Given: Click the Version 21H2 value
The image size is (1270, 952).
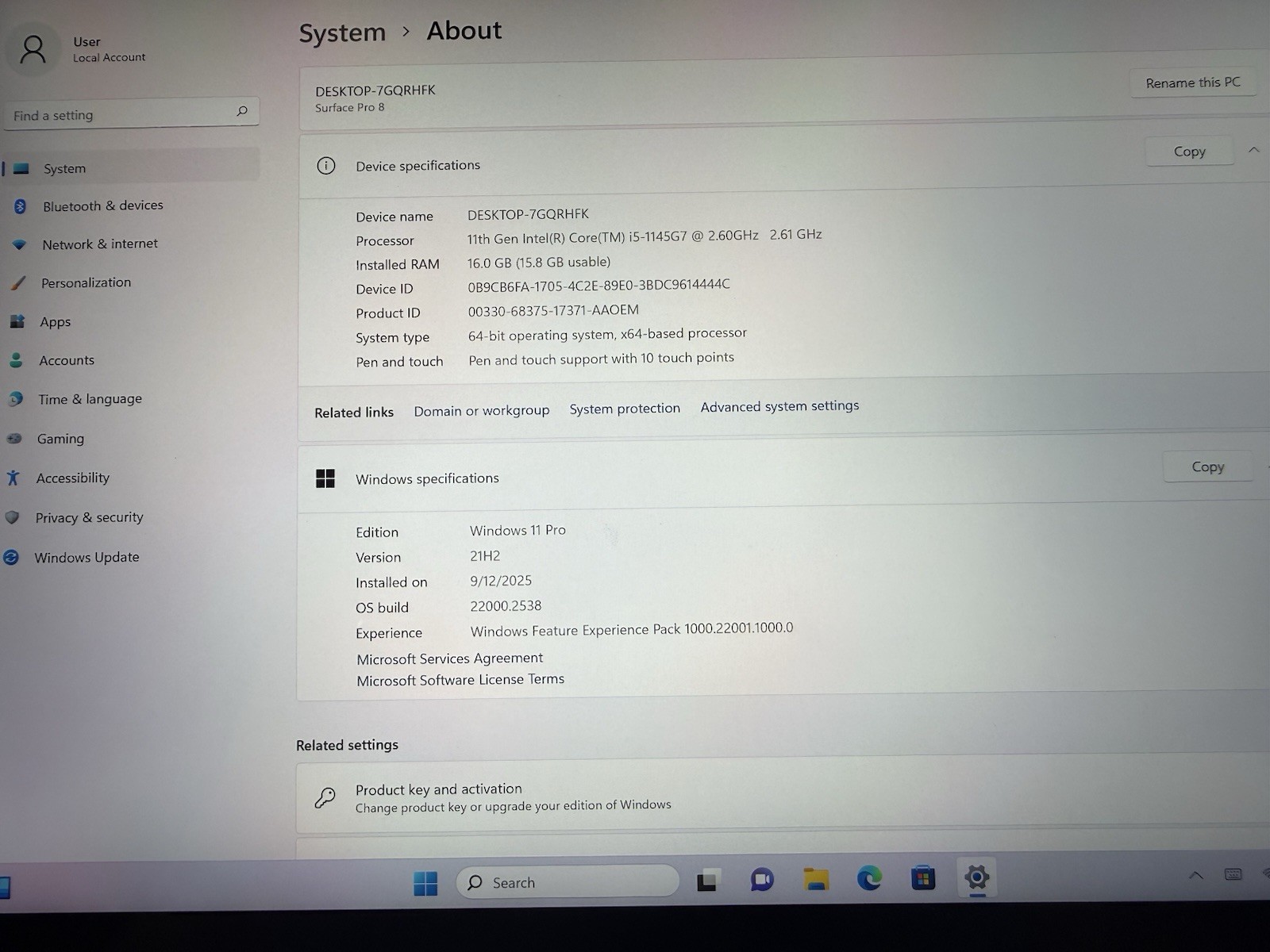Looking at the screenshot, I should click(x=485, y=556).
